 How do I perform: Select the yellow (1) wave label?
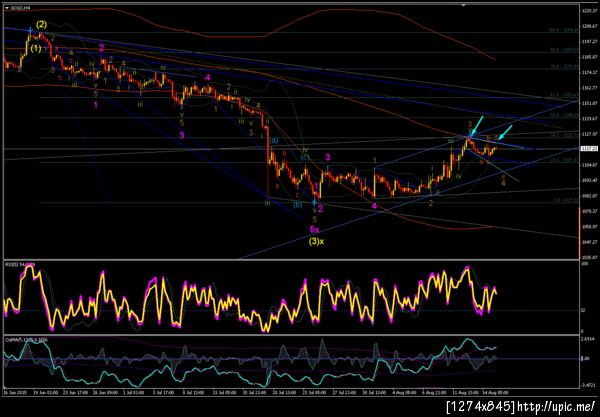click(x=36, y=49)
